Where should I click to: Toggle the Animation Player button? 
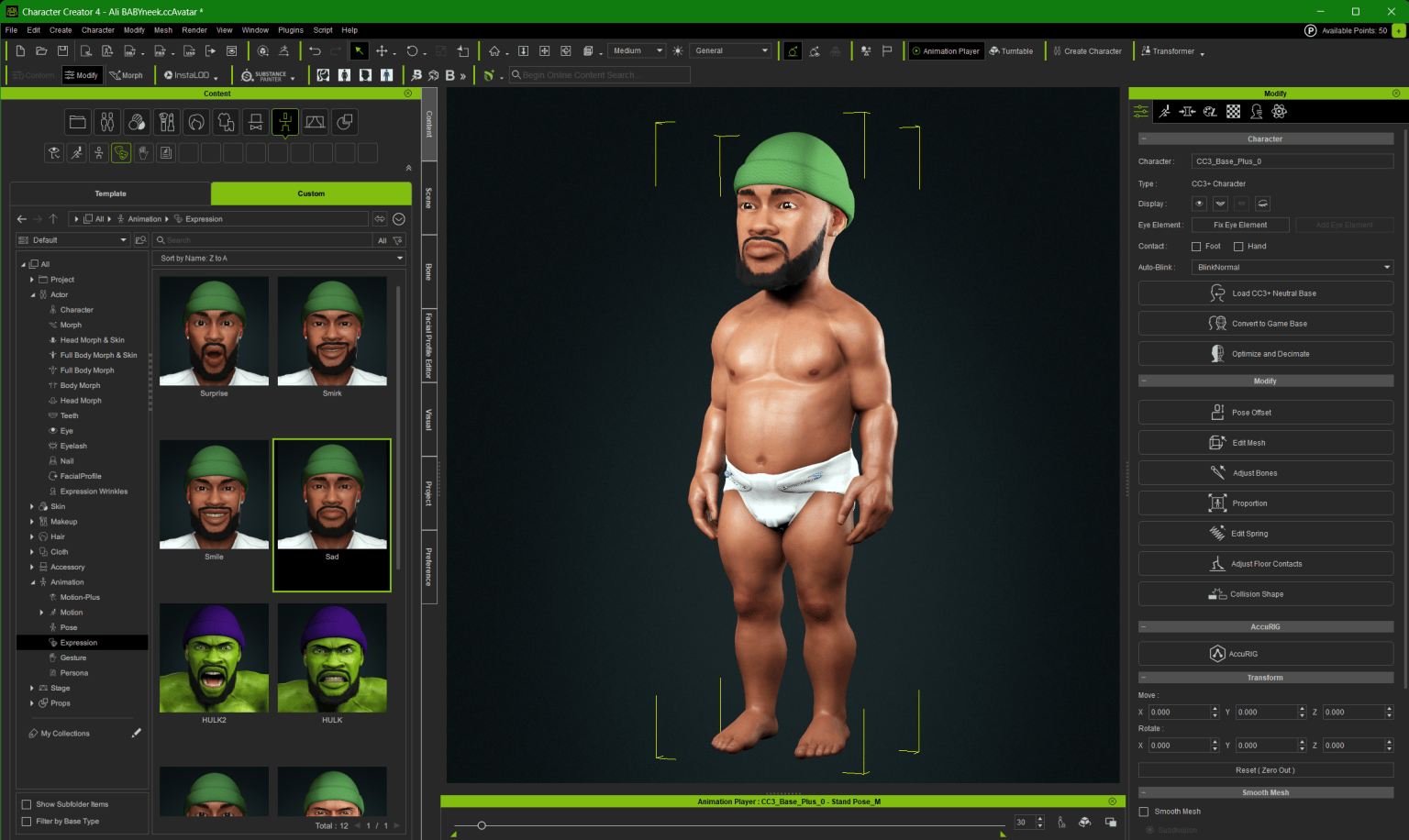coord(946,51)
